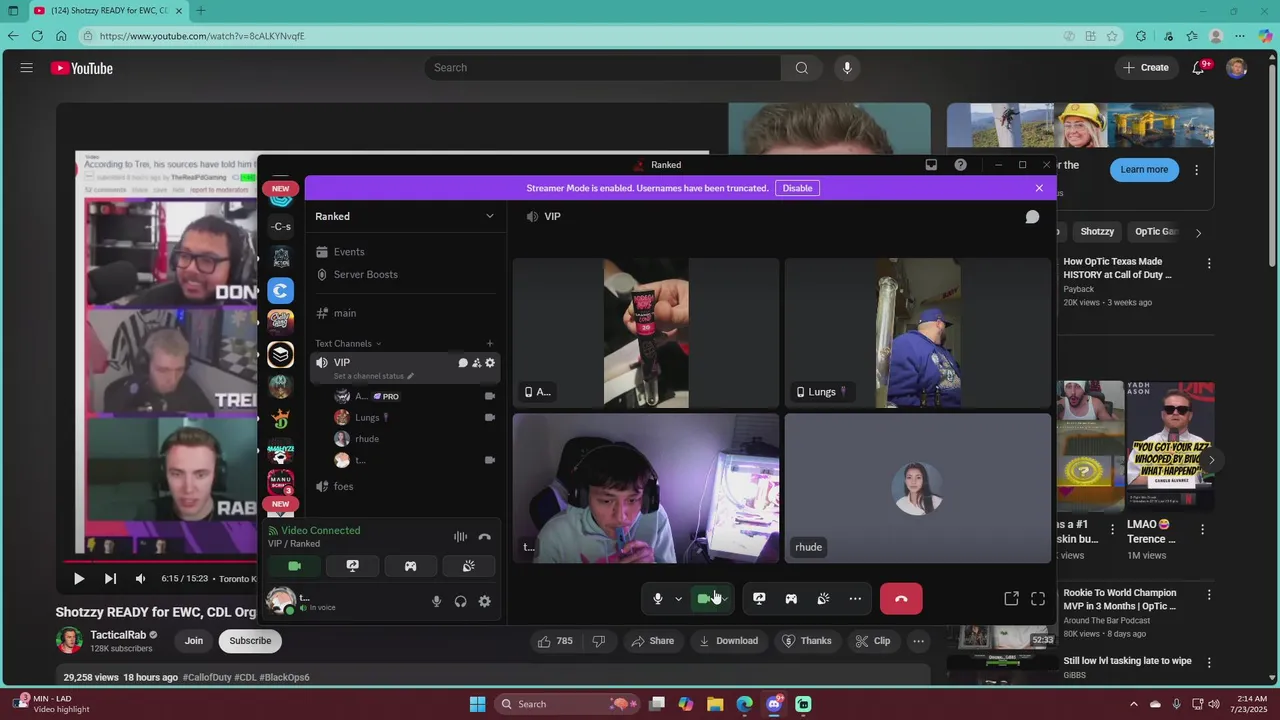Viewport: 1280px width, 720px height.
Task: Show the next recommendation filter chips
Action: (x=1198, y=232)
